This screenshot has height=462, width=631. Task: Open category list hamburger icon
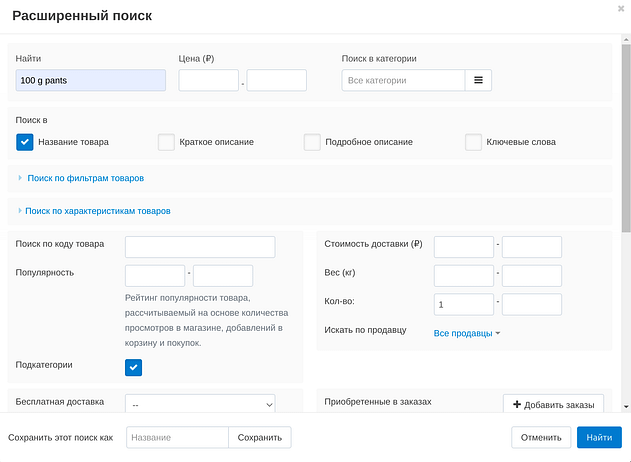pyautogui.click(x=478, y=80)
